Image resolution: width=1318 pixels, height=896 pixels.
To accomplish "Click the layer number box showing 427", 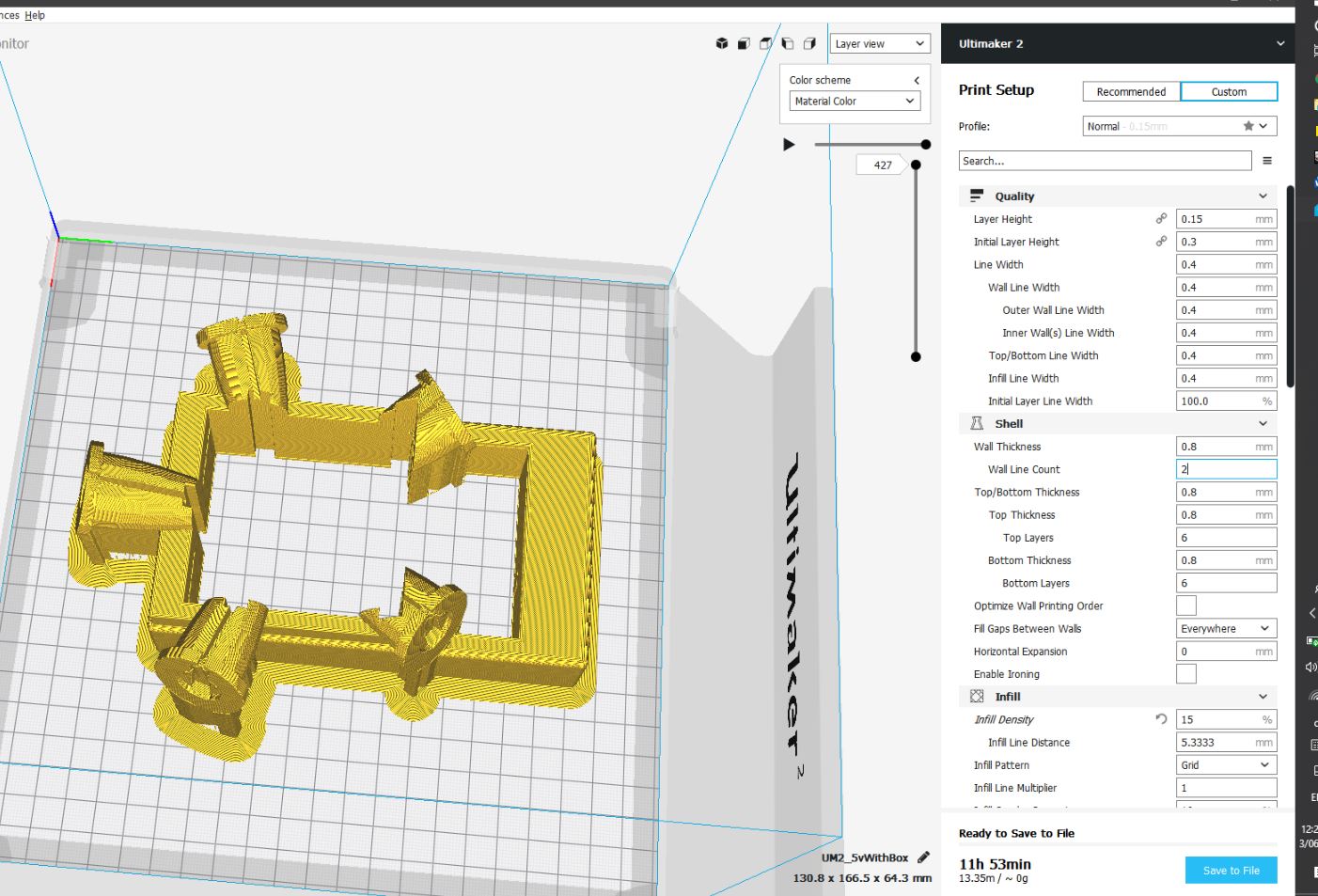I will (882, 165).
